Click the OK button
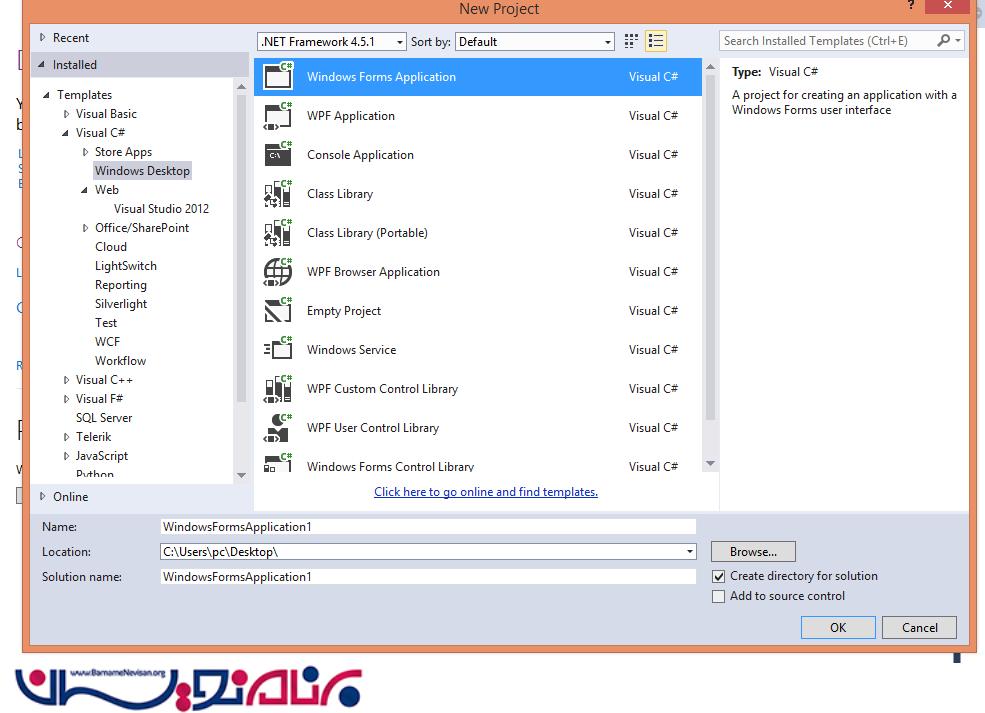 coord(838,628)
